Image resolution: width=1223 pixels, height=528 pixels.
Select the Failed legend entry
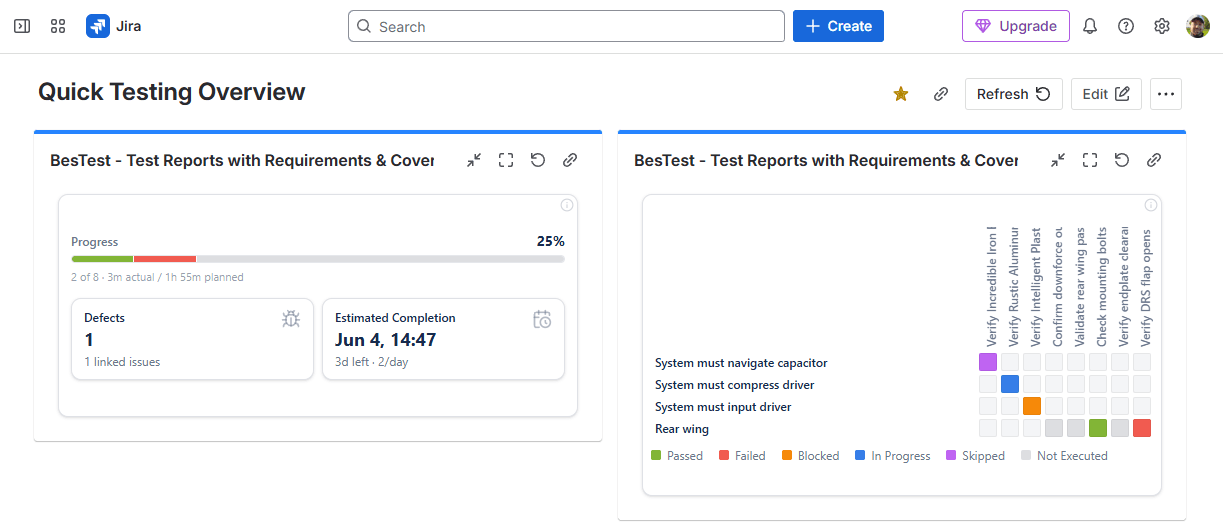coord(743,456)
